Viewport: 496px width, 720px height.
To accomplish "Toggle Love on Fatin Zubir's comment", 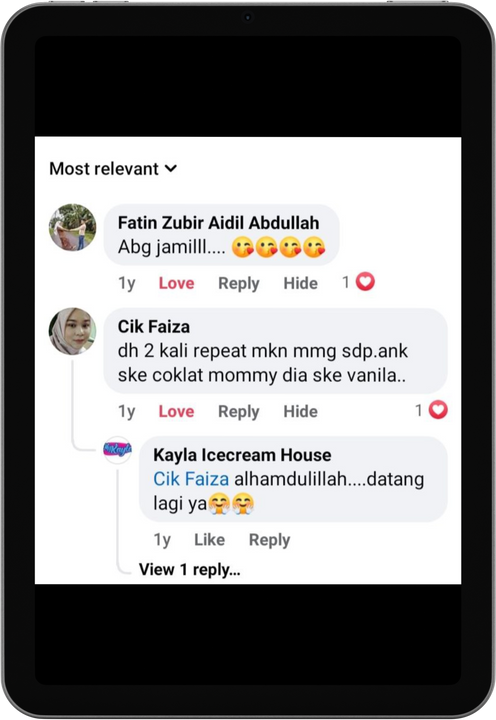I will 176,283.
